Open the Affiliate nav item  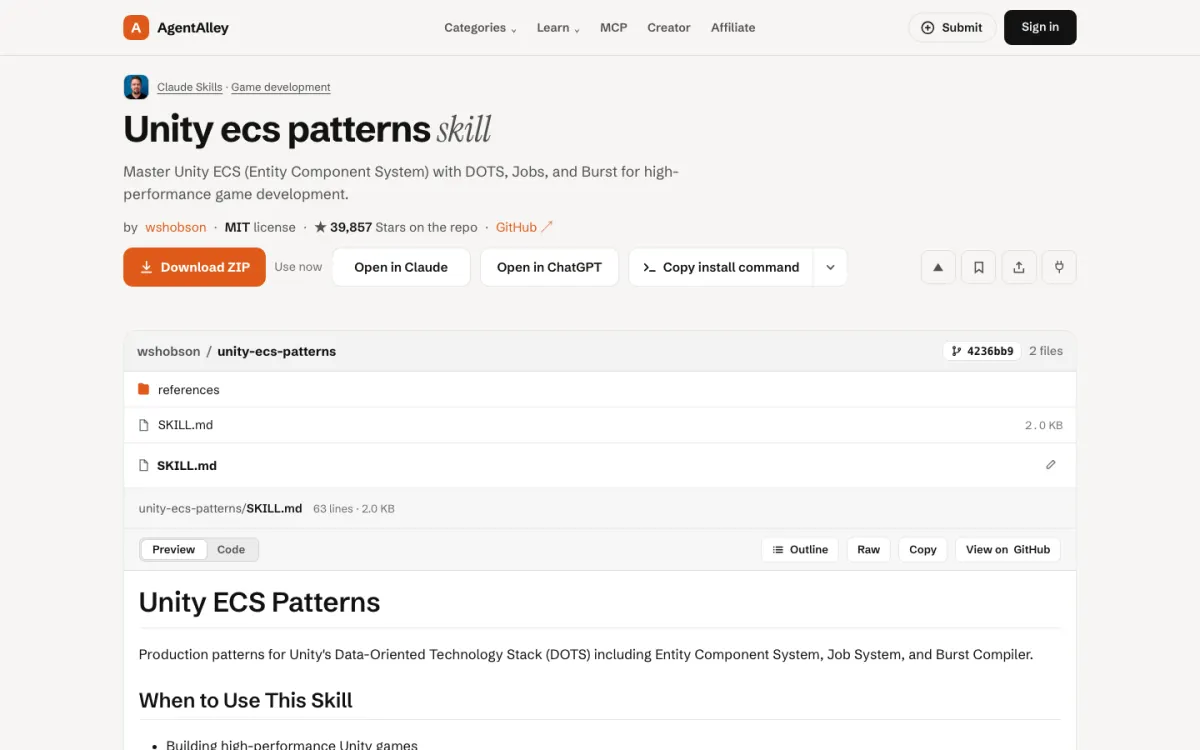click(733, 28)
